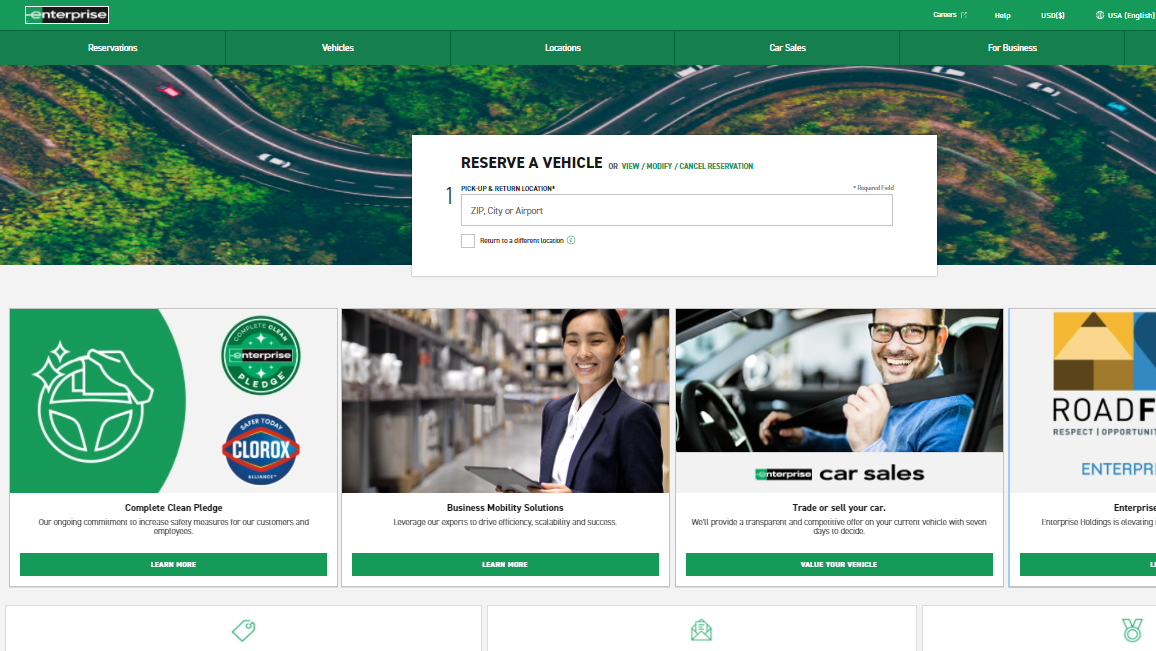Viewport: 1156px width, 651px height.
Task: Open the For Business navigation menu
Action: coord(1012,48)
